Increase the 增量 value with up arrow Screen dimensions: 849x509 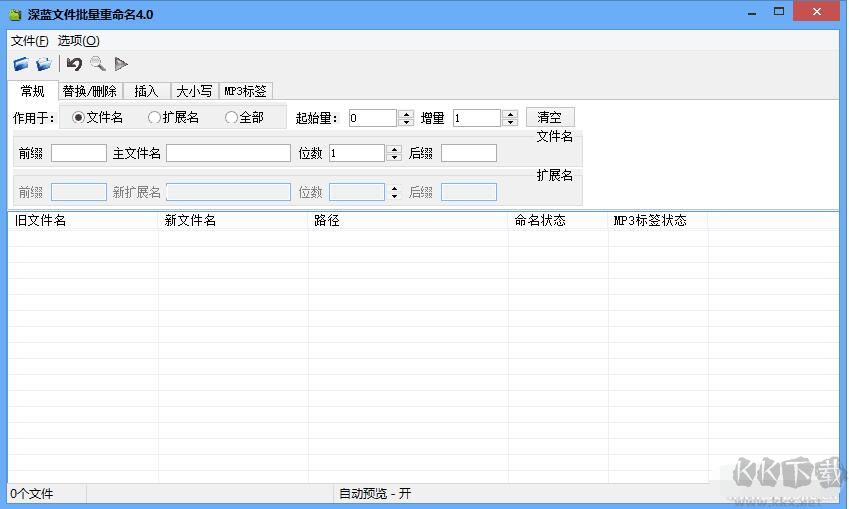point(510,114)
